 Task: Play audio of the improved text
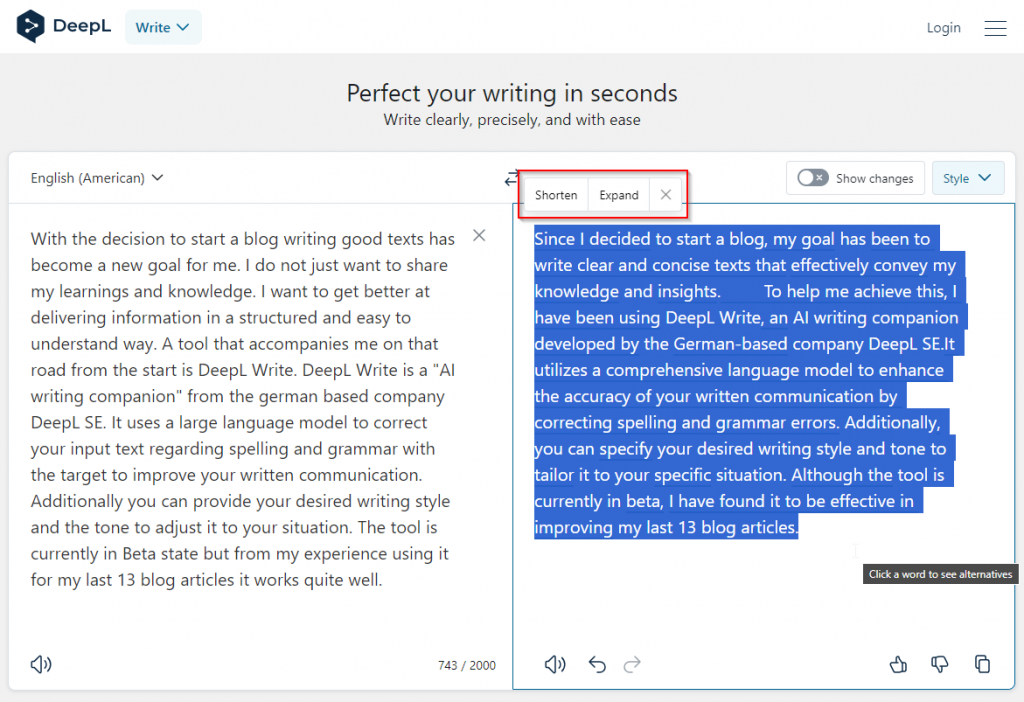click(555, 664)
